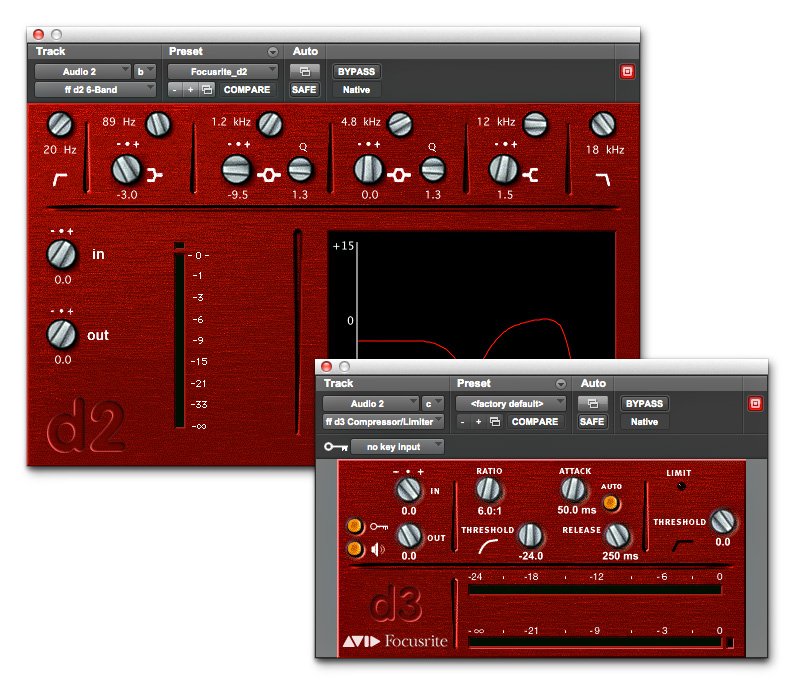The height and width of the screenshot is (700, 800).
Task: Toggle COMPARE in the d2 window
Action: 247,90
